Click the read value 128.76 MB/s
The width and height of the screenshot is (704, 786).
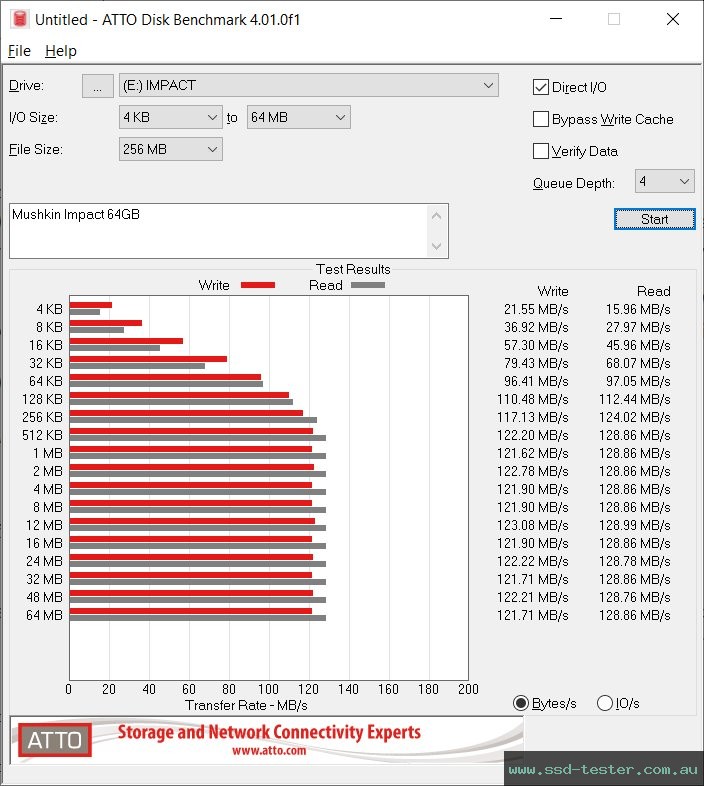(x=634, y=598)
